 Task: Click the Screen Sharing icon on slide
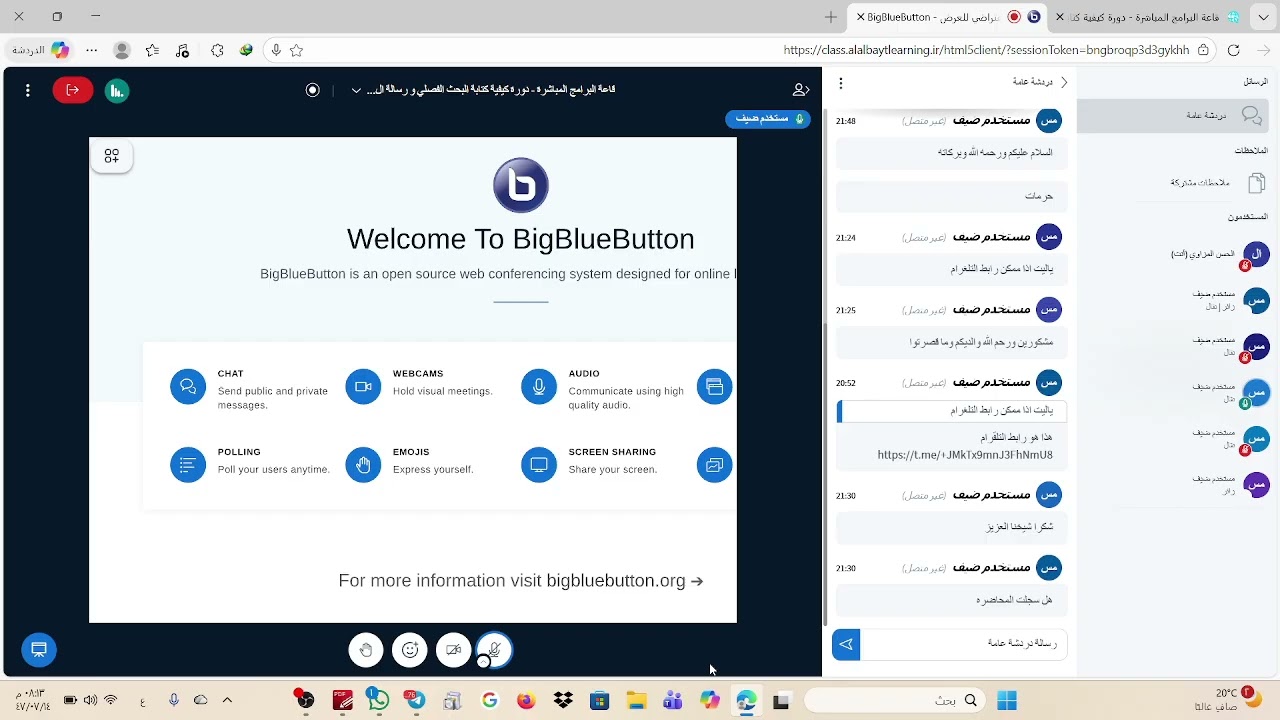point(539,465)
